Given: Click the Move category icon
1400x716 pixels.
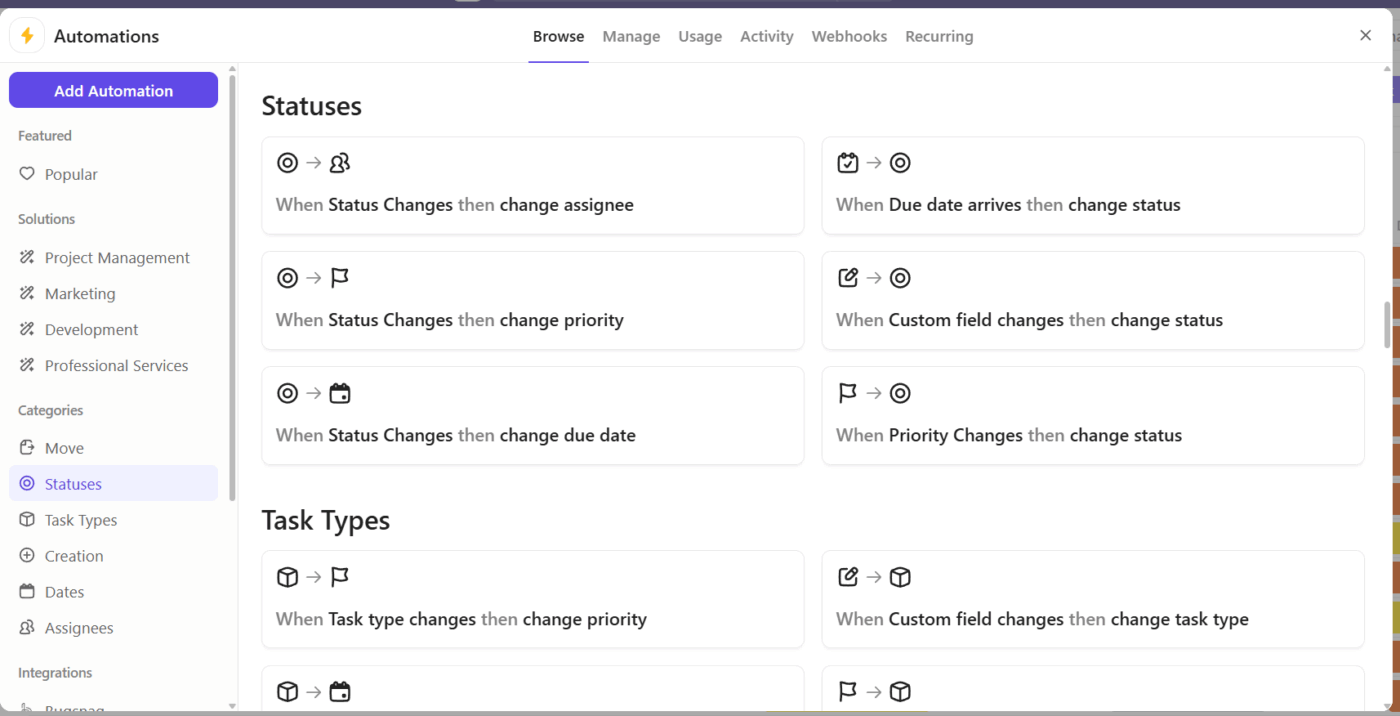Looking at the screenshot, I should (x=27, y=448).
